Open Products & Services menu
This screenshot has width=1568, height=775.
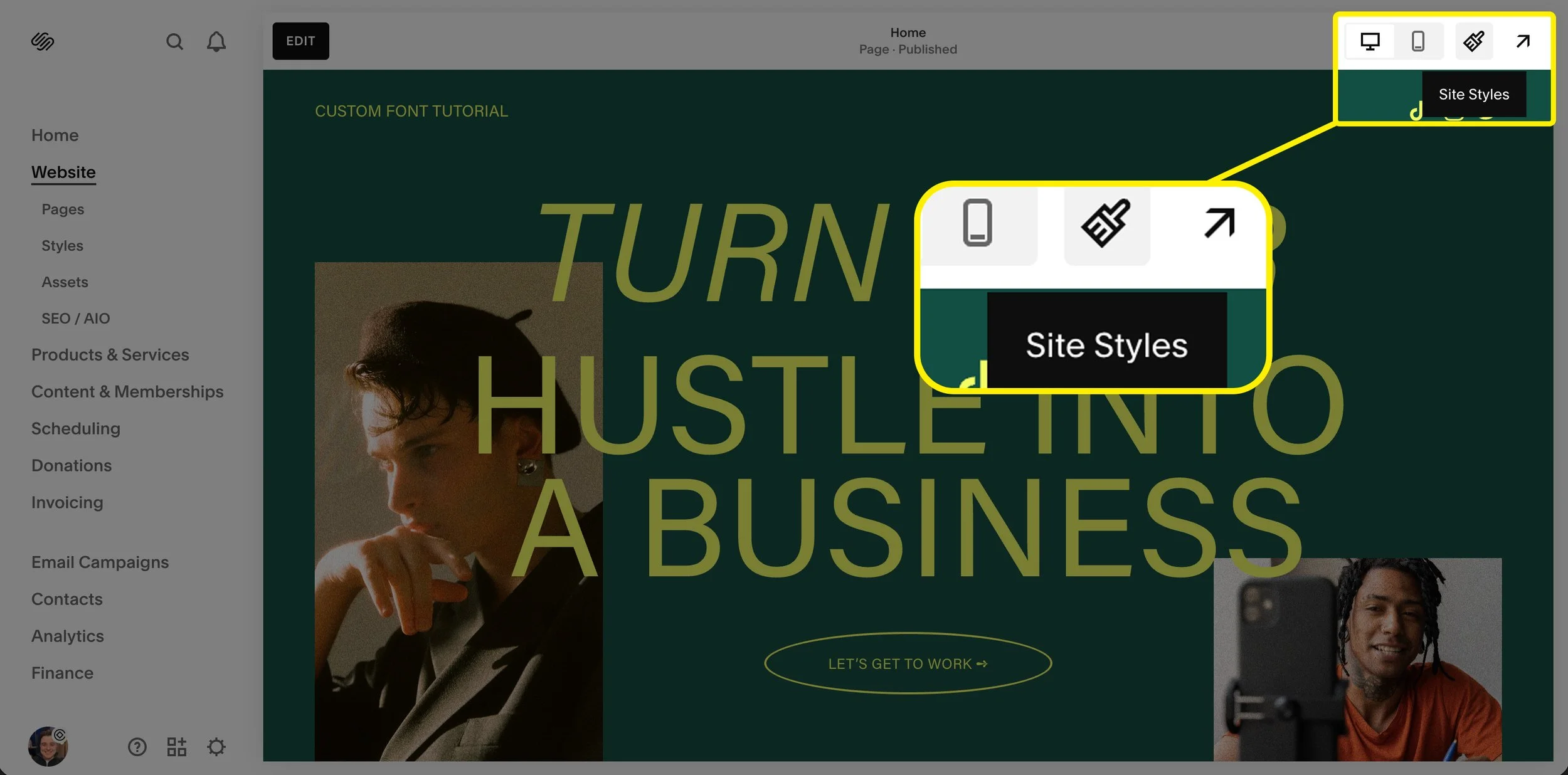pos(110,355)
